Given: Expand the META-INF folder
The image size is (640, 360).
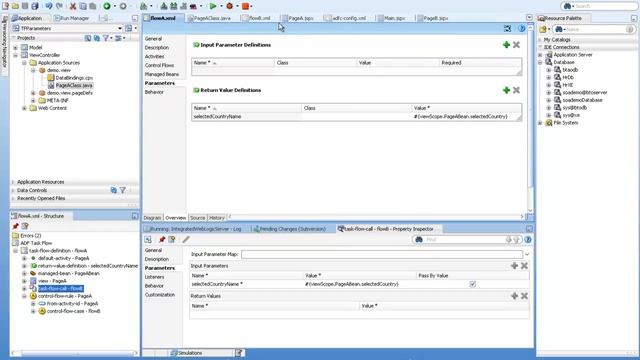Looking at the screenshot, I should (33, 100).
